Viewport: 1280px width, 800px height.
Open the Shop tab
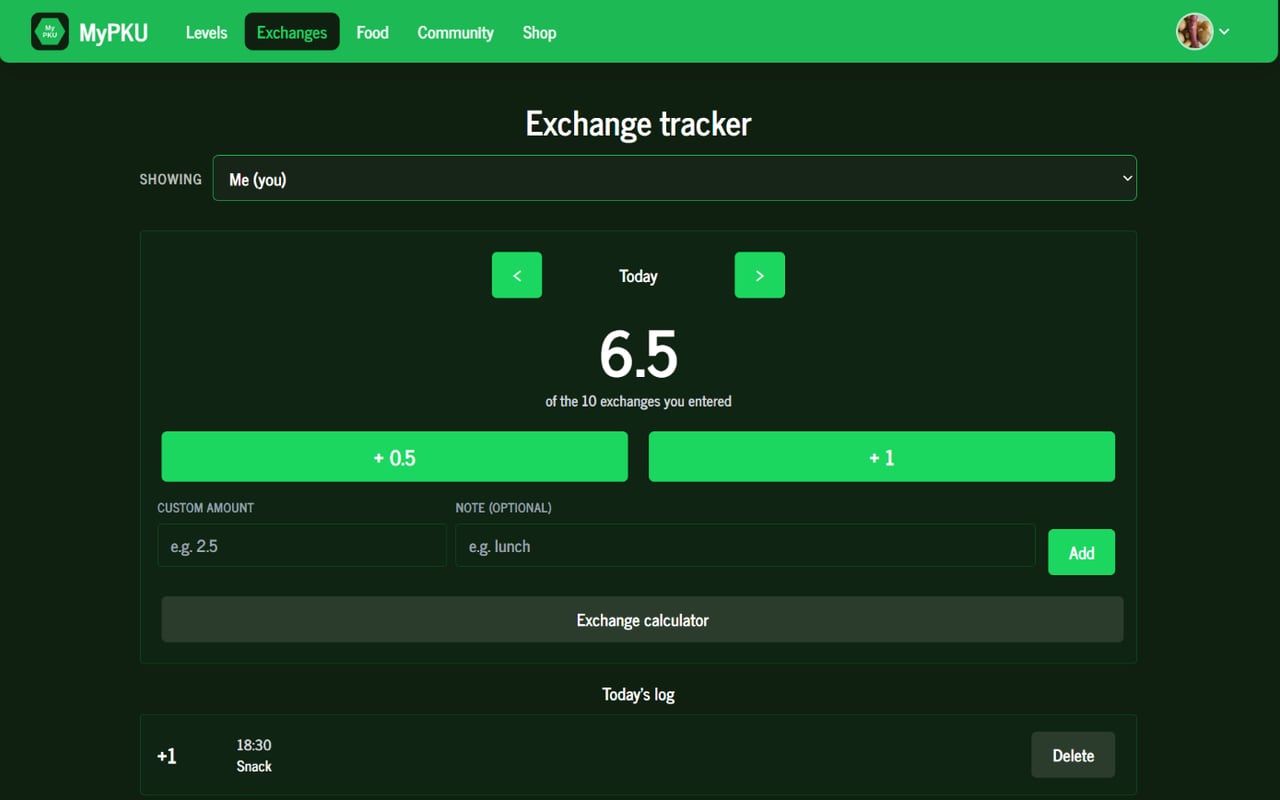pyautogui.click(x=539, y=32)
